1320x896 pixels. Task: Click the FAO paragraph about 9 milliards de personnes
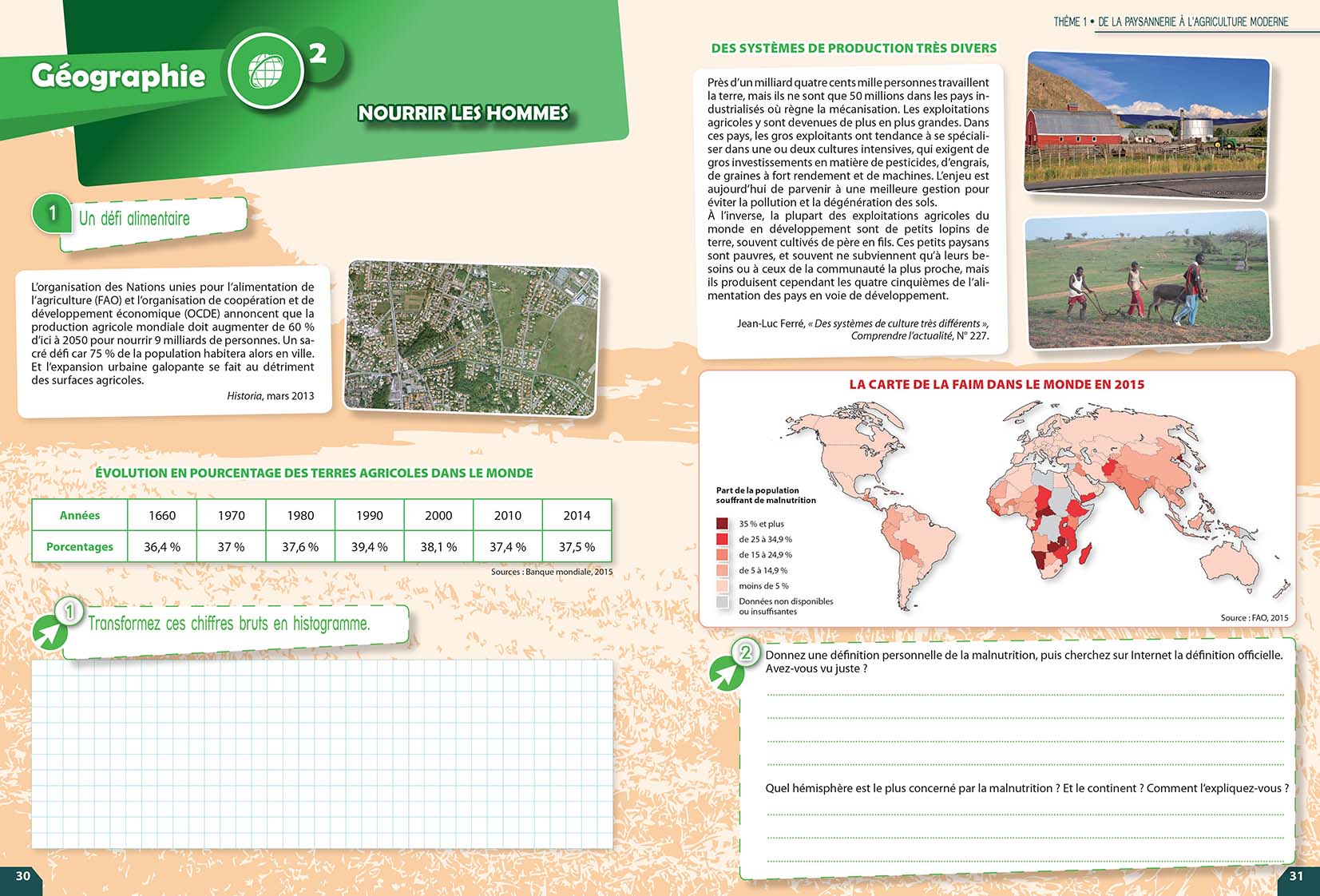point(172,333)
